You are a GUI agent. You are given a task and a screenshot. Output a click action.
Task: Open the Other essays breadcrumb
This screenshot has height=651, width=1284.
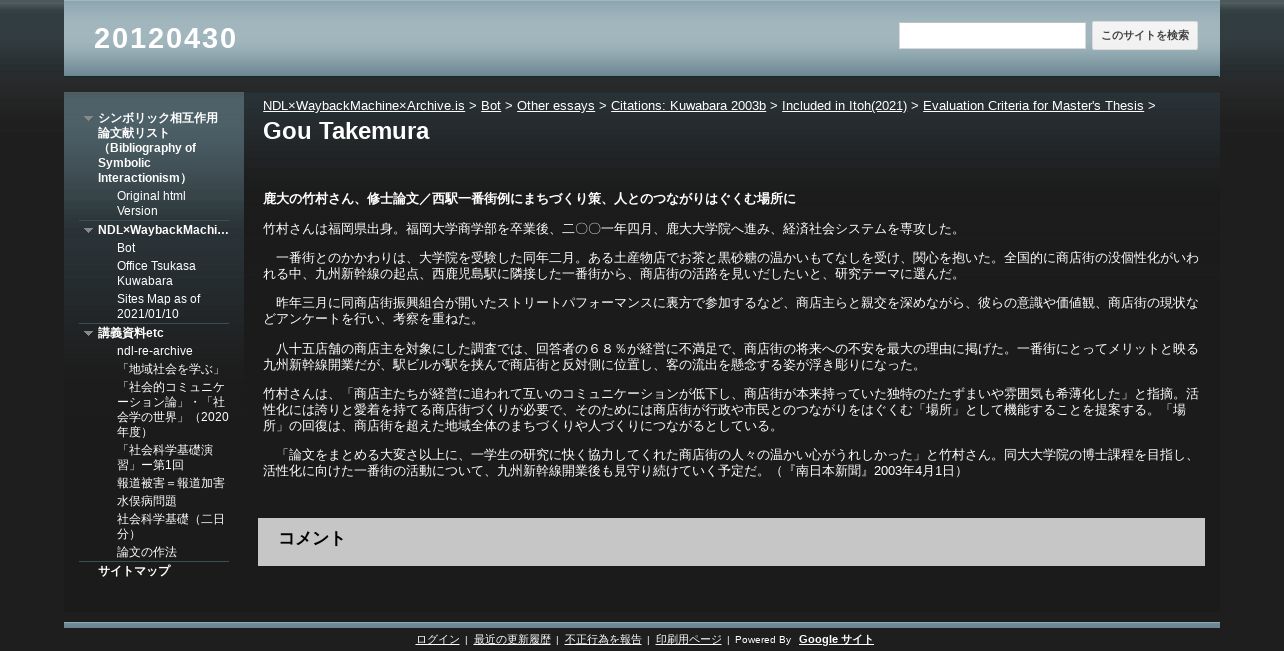[x=556, y=105]
